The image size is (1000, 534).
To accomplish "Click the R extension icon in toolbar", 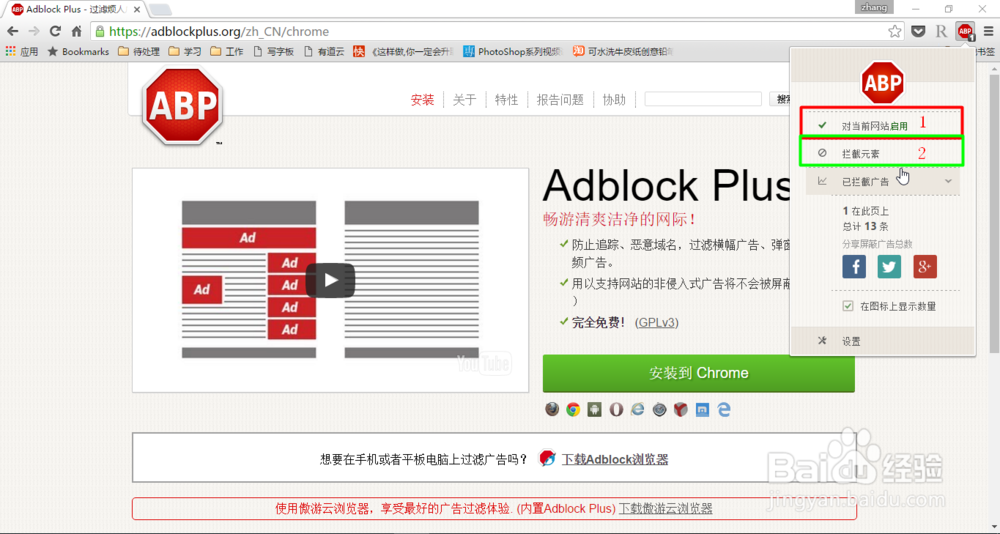I will click(x=941, y=31).
